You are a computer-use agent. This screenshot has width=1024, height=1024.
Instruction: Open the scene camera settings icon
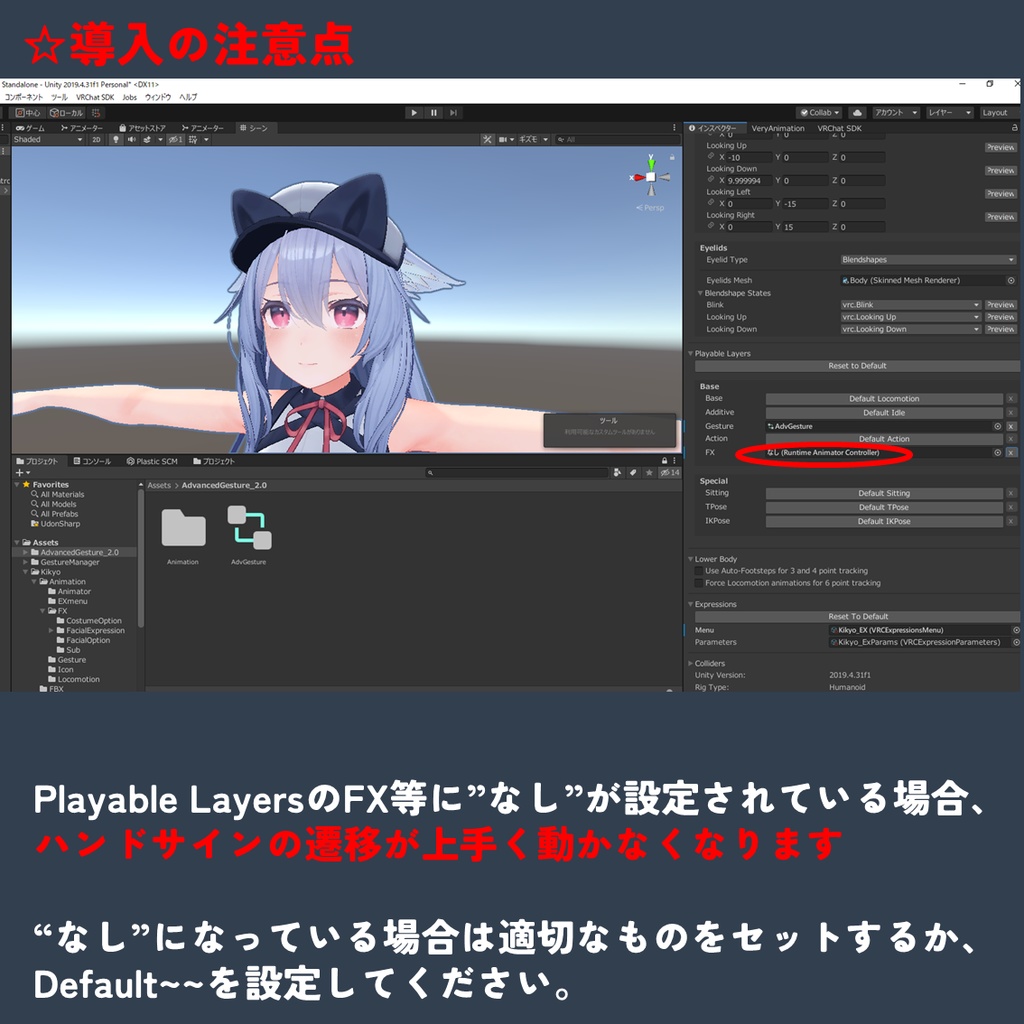coord(504,139)
